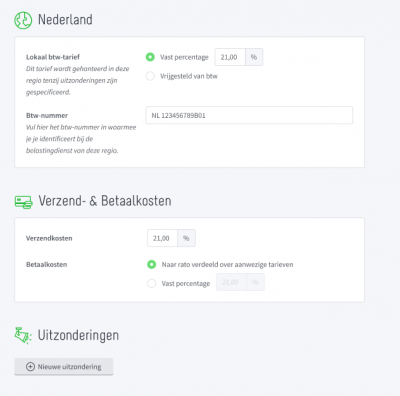400x396 pixels.
Task: Click the credit card icon beside Verzend- & Betaalkosten
Action: 23,202
